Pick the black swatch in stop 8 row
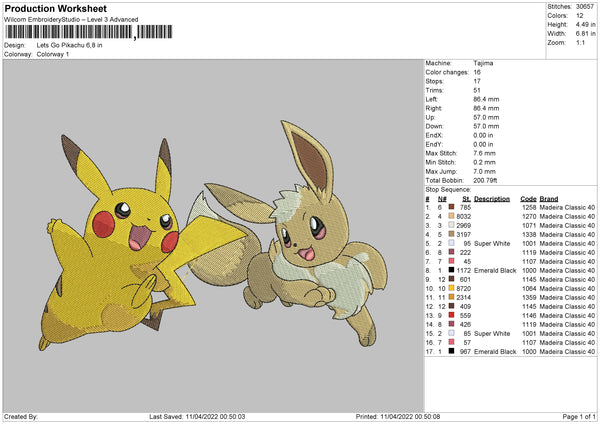600x424 pixels. (x=453, y=269)
